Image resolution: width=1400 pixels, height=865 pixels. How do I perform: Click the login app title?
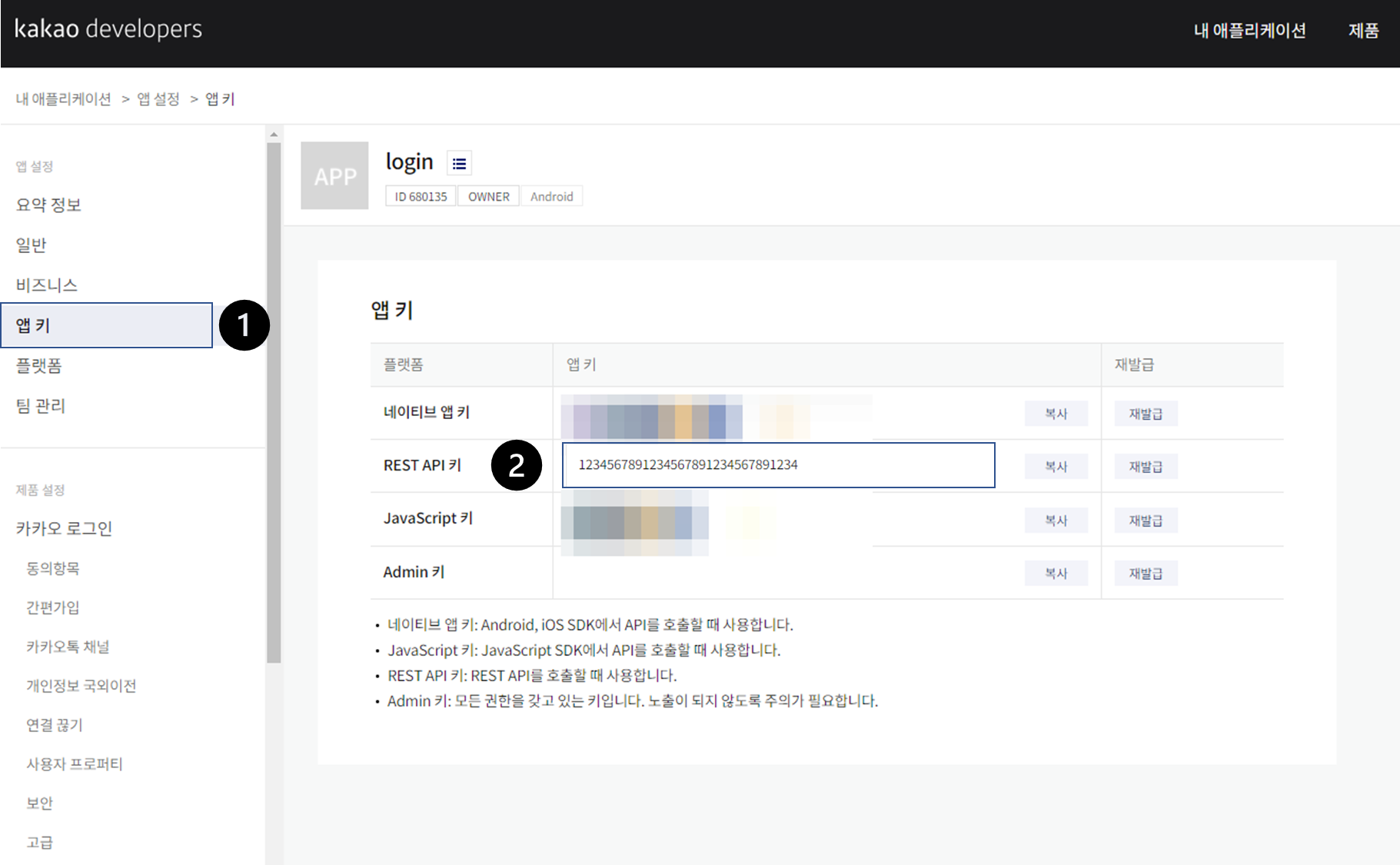409,161
